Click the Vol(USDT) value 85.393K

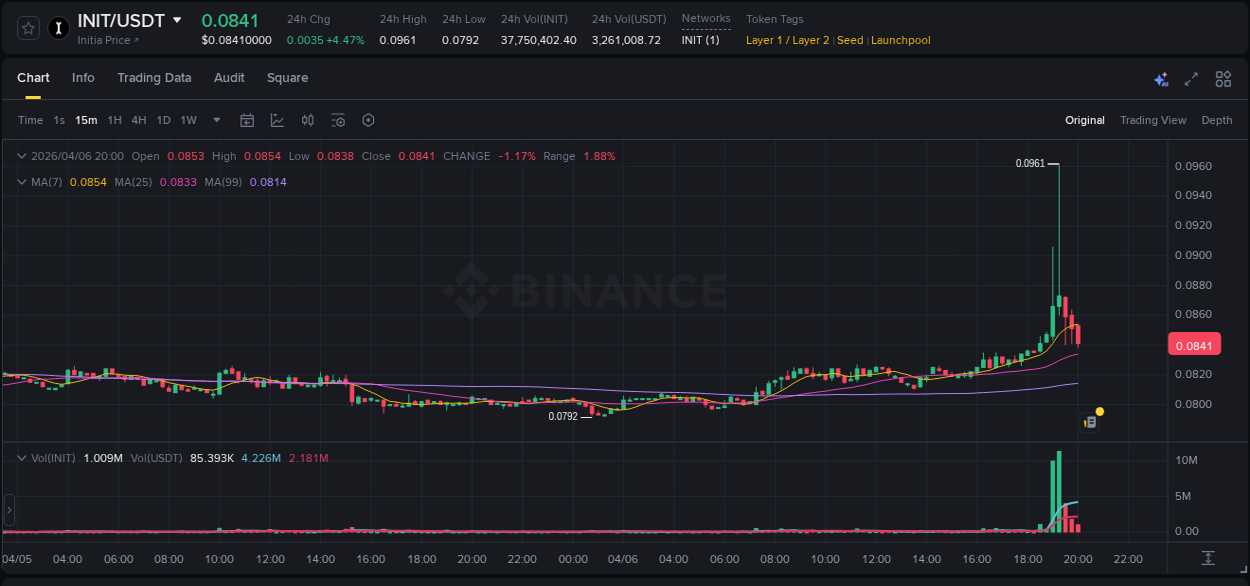[x=213, y=458]
